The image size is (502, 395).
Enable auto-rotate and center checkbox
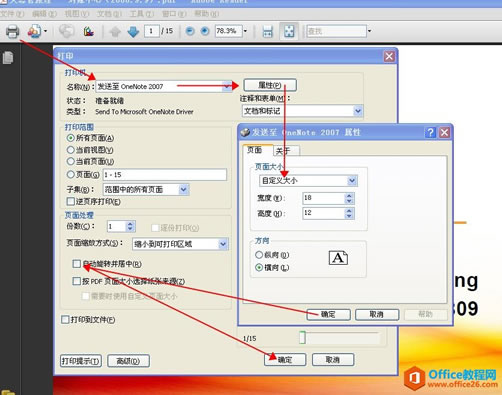click(x=76, y=264)
